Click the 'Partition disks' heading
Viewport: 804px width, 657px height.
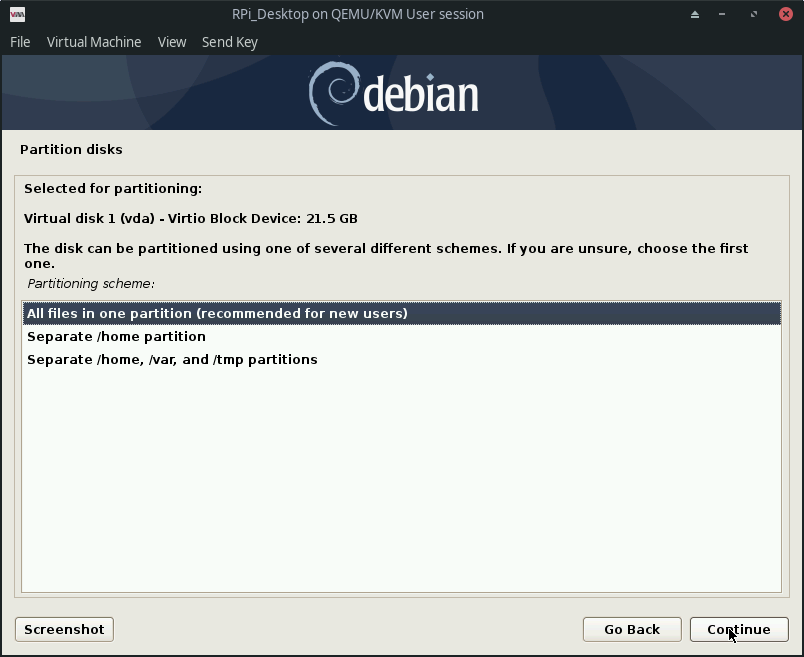pyautogui.click(x=71, y=149)
